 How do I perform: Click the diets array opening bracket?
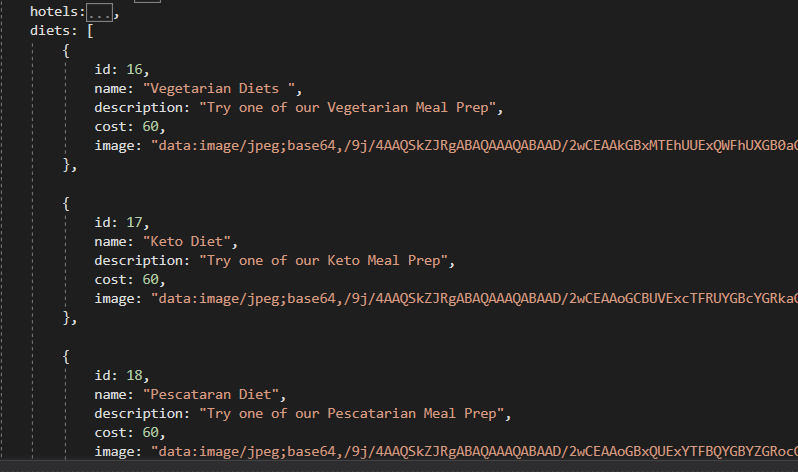point(90,31)
